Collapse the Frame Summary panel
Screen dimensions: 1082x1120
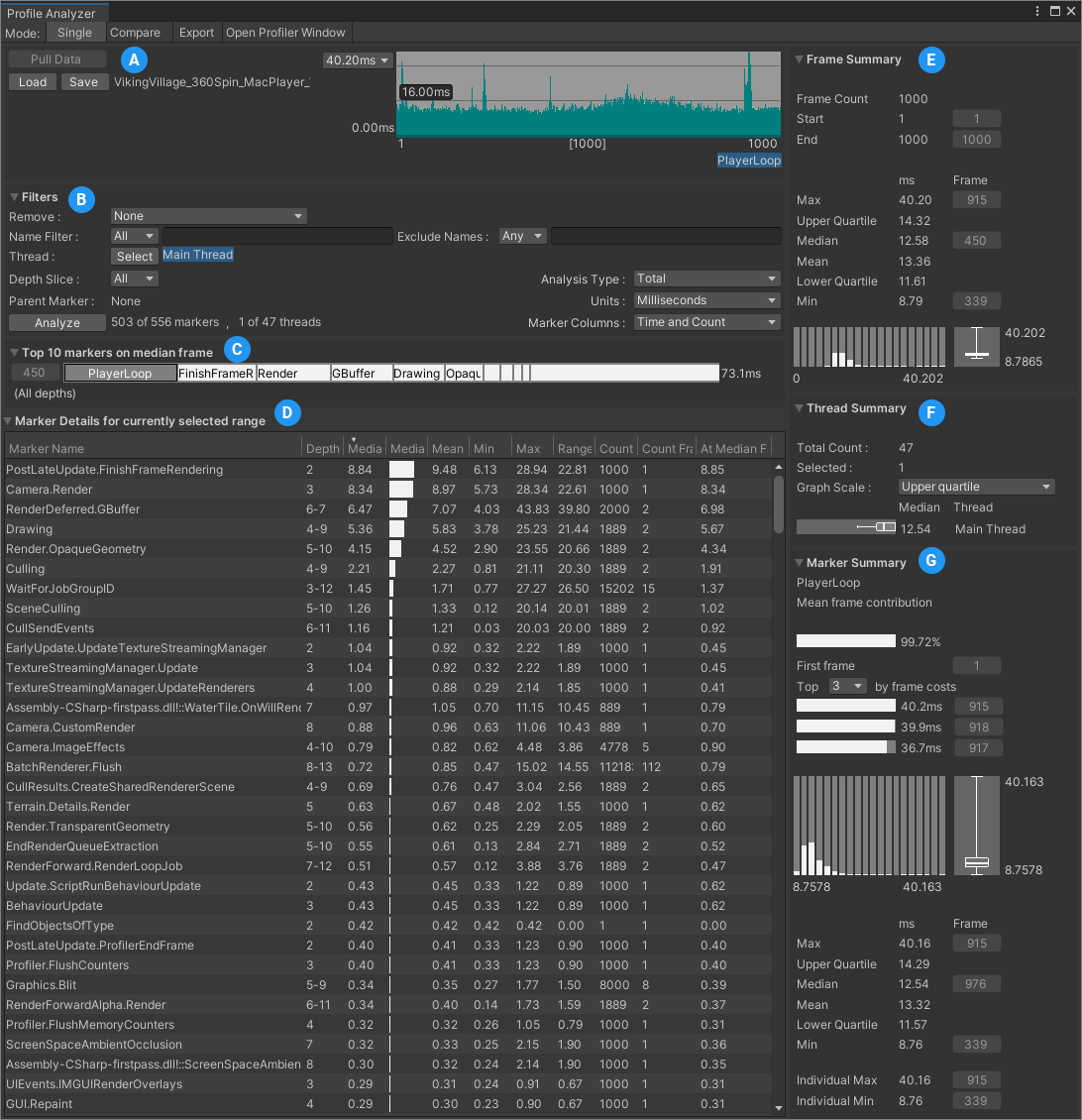pos(801,59)
